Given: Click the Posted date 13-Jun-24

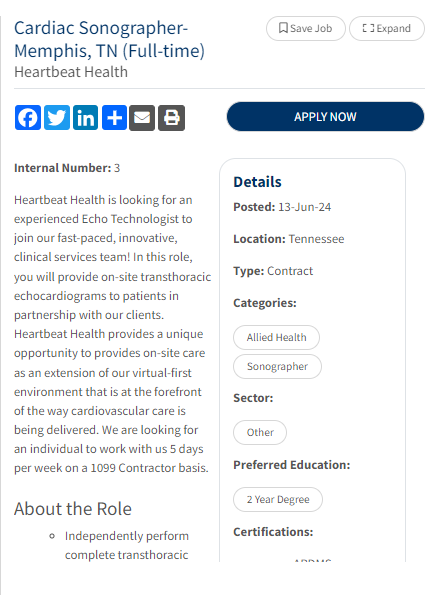Looking at the screenshot, I should [x=304, y=207].
